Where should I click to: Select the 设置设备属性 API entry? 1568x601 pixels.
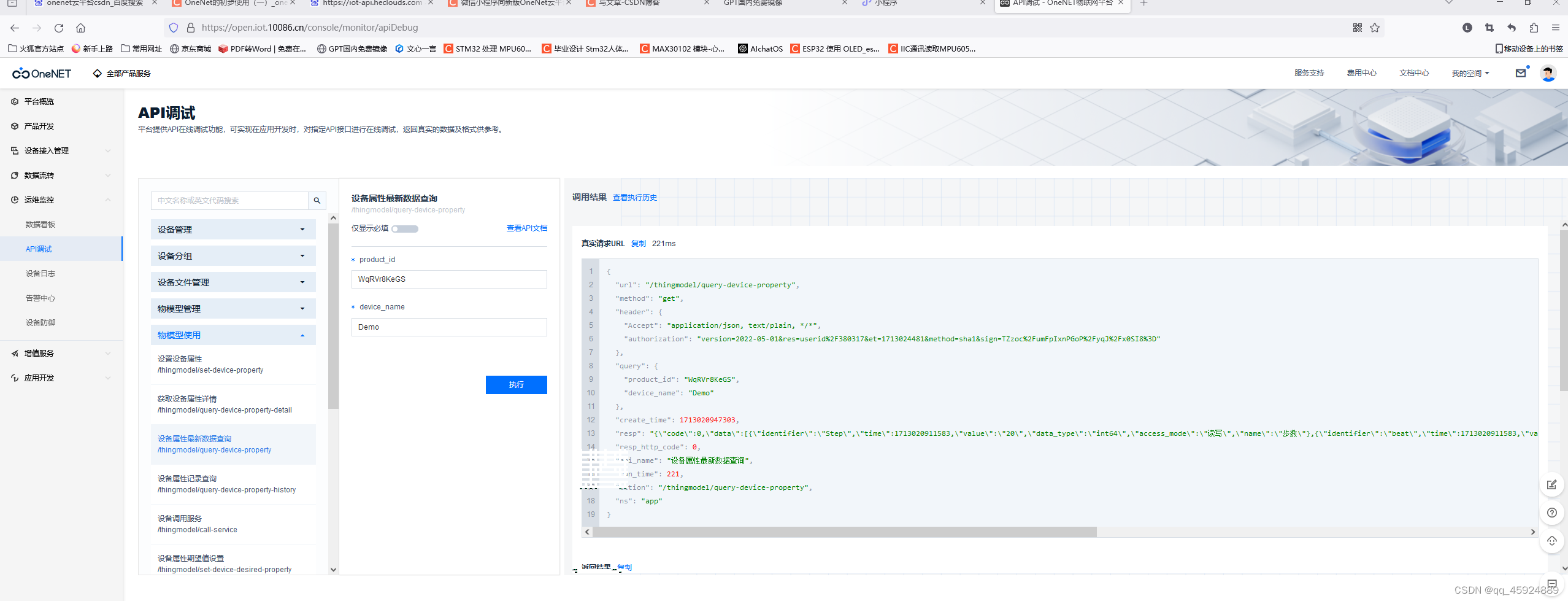[x=233, y=365]
